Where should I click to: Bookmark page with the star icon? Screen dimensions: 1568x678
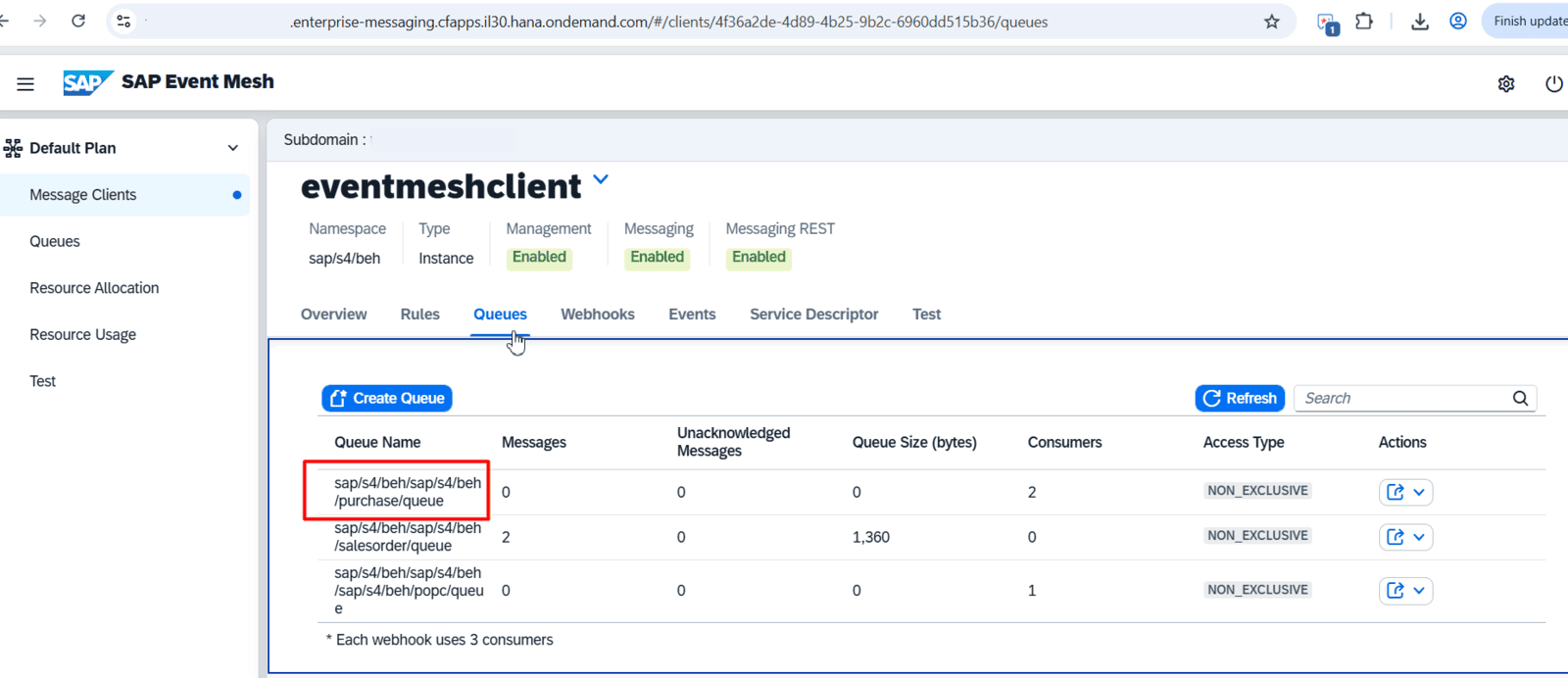point(1271,22)
